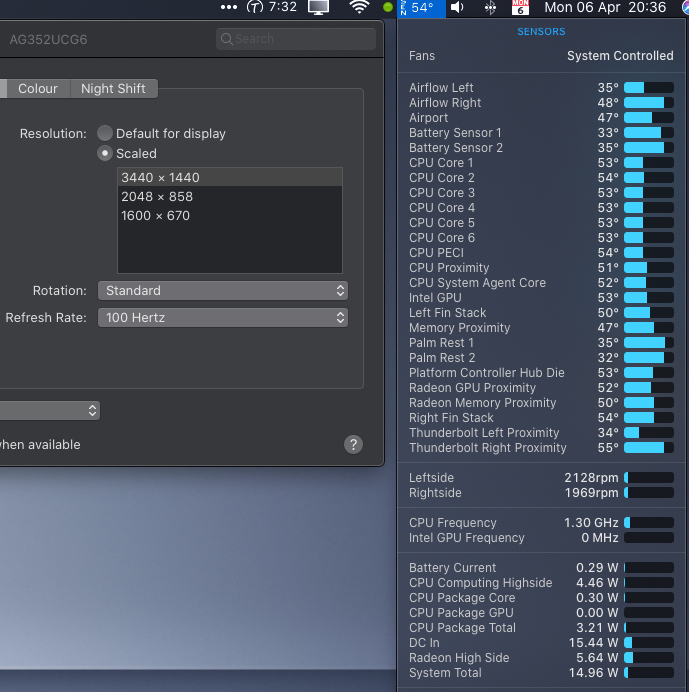This screenshot has width=689, height=692.
Task: Select the CPU System Agent Core row
Action: 541,283
